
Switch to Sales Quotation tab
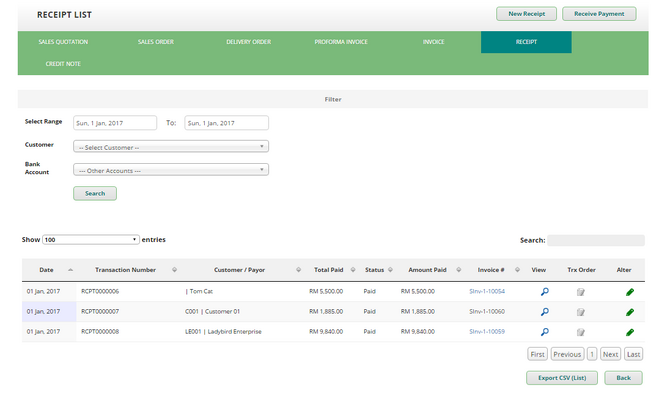click(x=63, y=42)
